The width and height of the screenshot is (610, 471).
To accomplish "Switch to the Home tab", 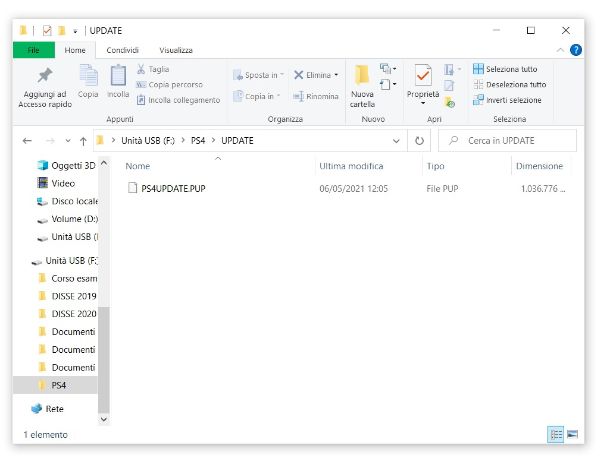I will point(75,50).
